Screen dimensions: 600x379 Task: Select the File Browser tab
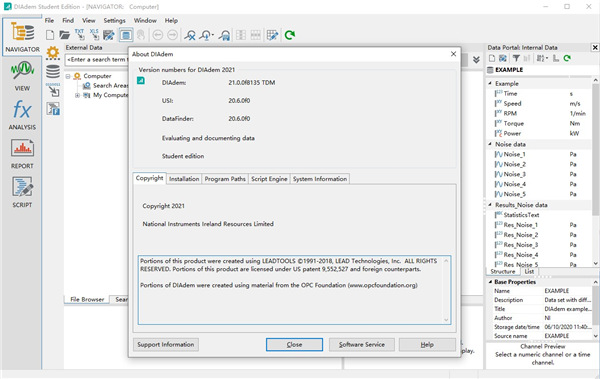(x=87, y=299)
